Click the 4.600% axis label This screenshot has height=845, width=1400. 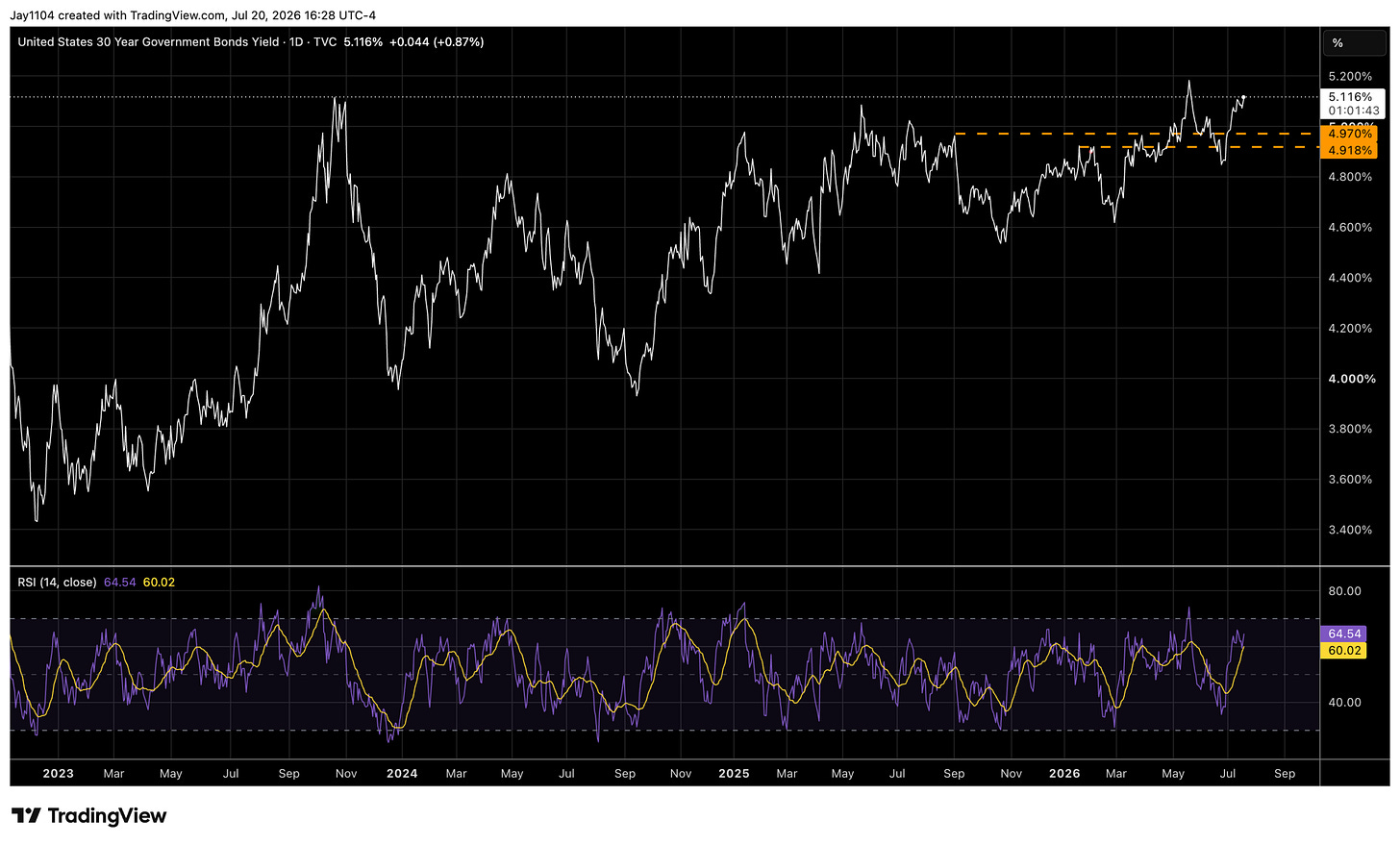click(x=1350, y=228)
